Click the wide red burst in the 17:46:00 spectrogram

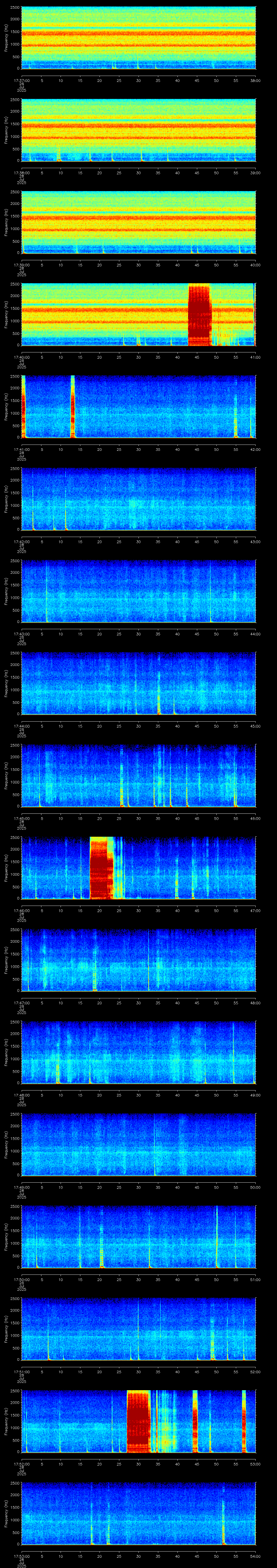coord(102,868)
